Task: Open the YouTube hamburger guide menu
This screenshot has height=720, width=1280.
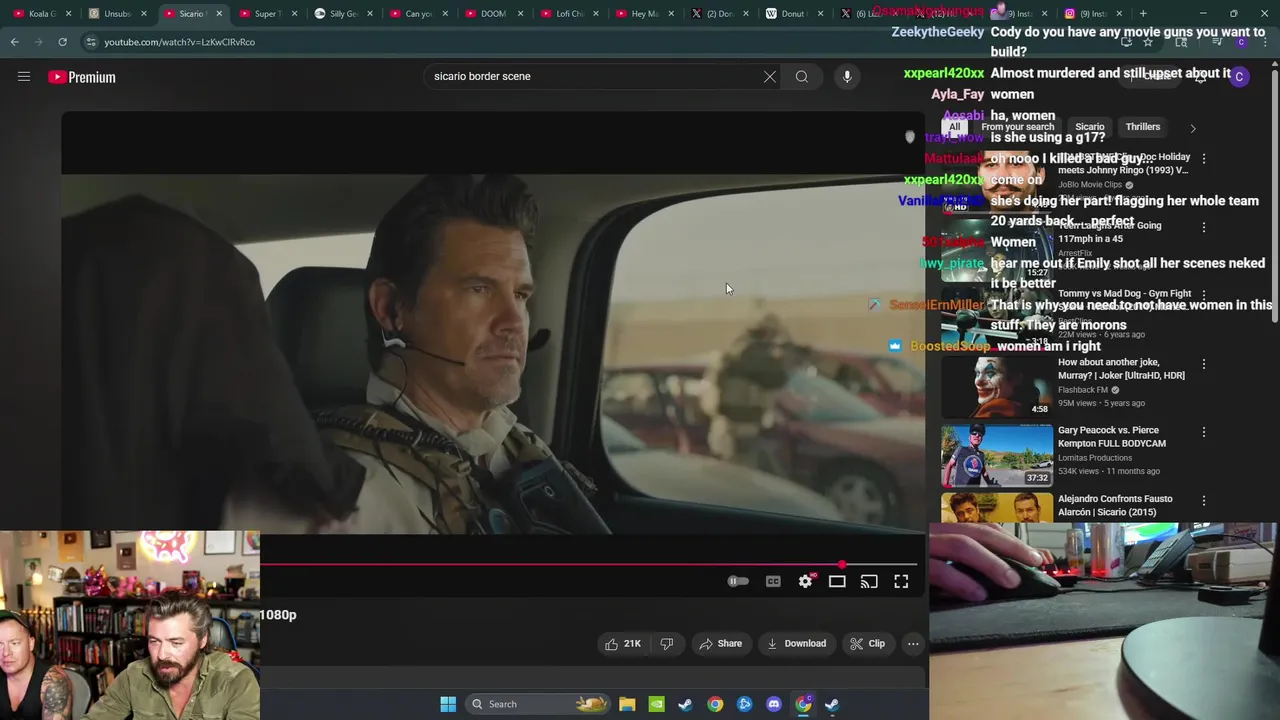Action: coord(24,76)
